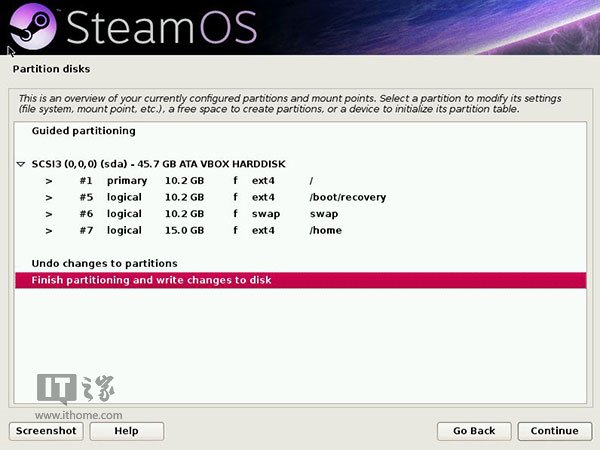Click the /boot/recovery mount point
This screenshot has width=600, height=450.
click(348, 197)
